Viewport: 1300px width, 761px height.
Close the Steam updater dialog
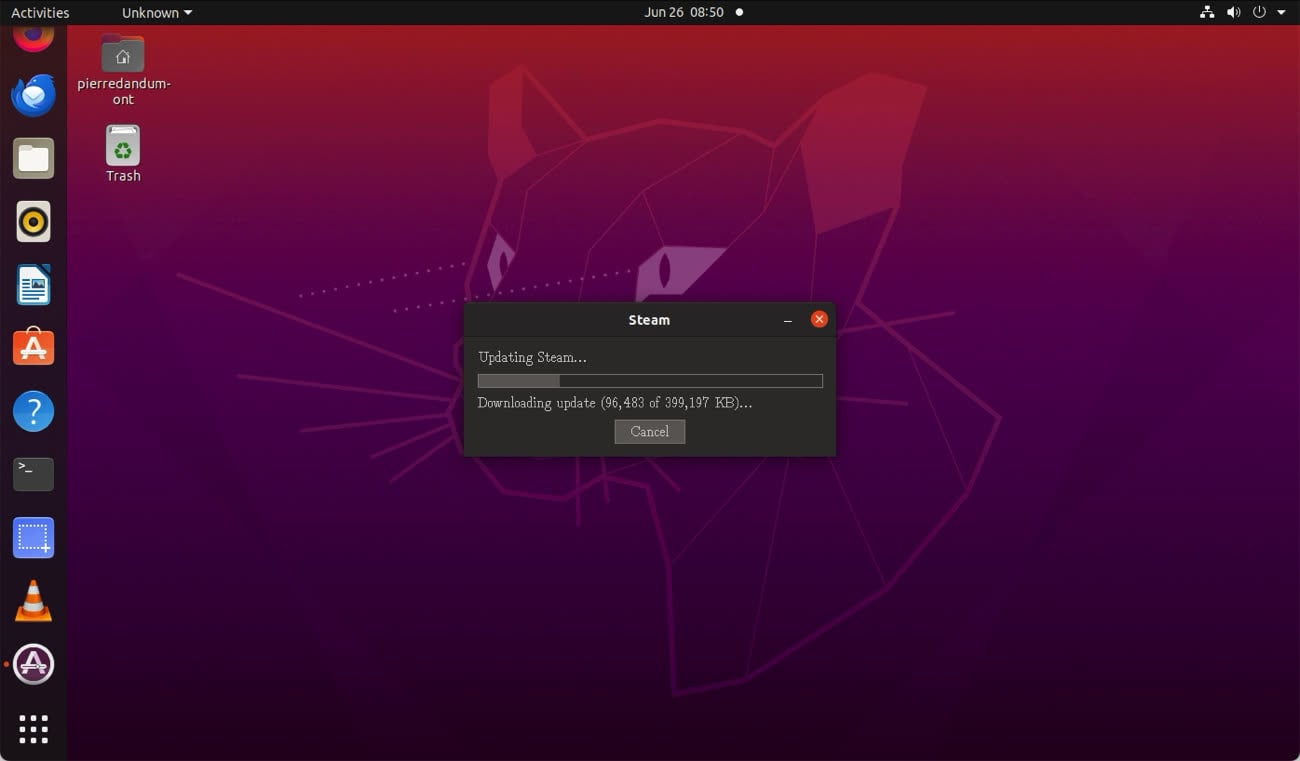[819, 319]
